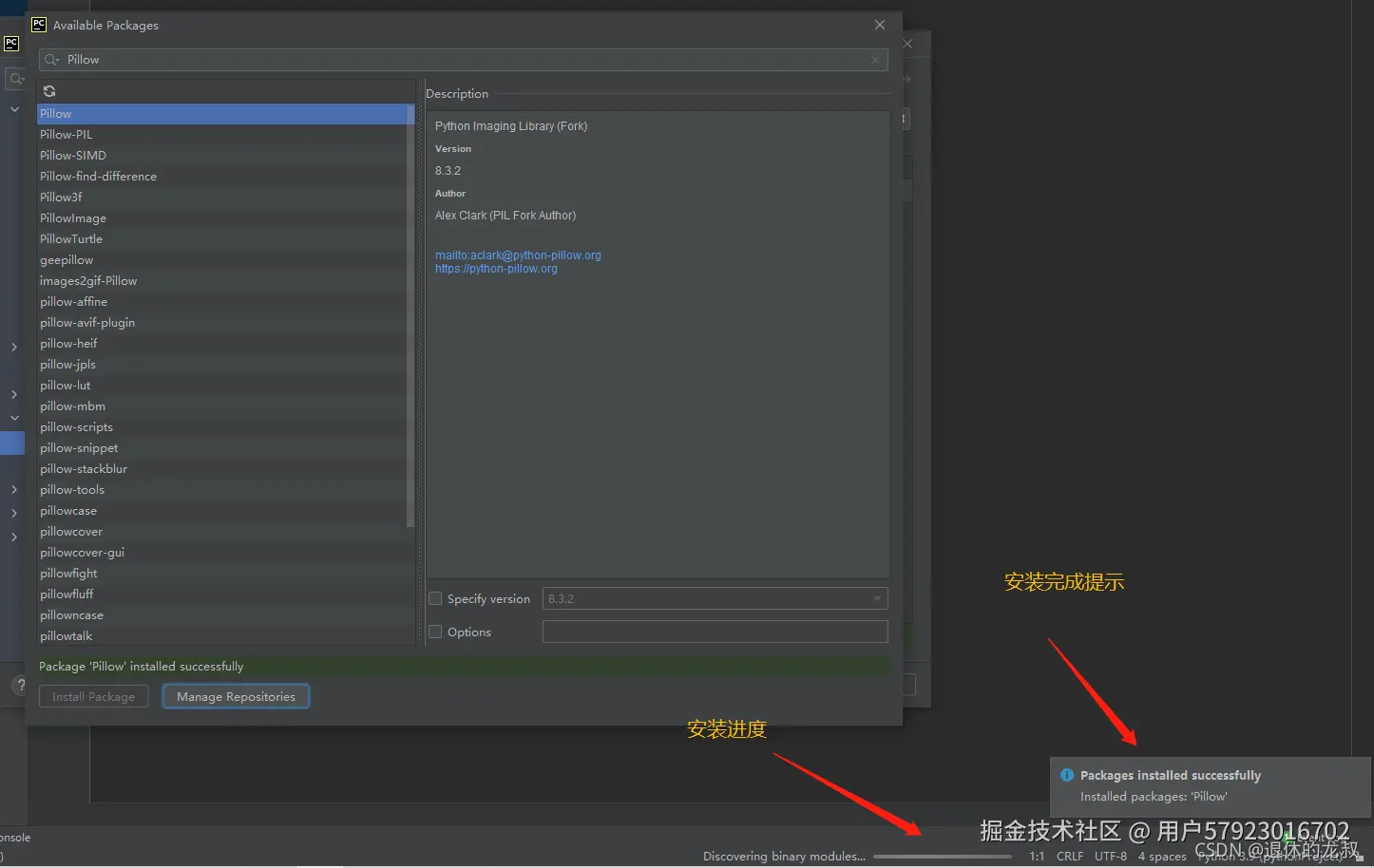This screenshot has height=868, width=1374.
Task: Pick the pillow-snippet package
Action: coord(222,448)
